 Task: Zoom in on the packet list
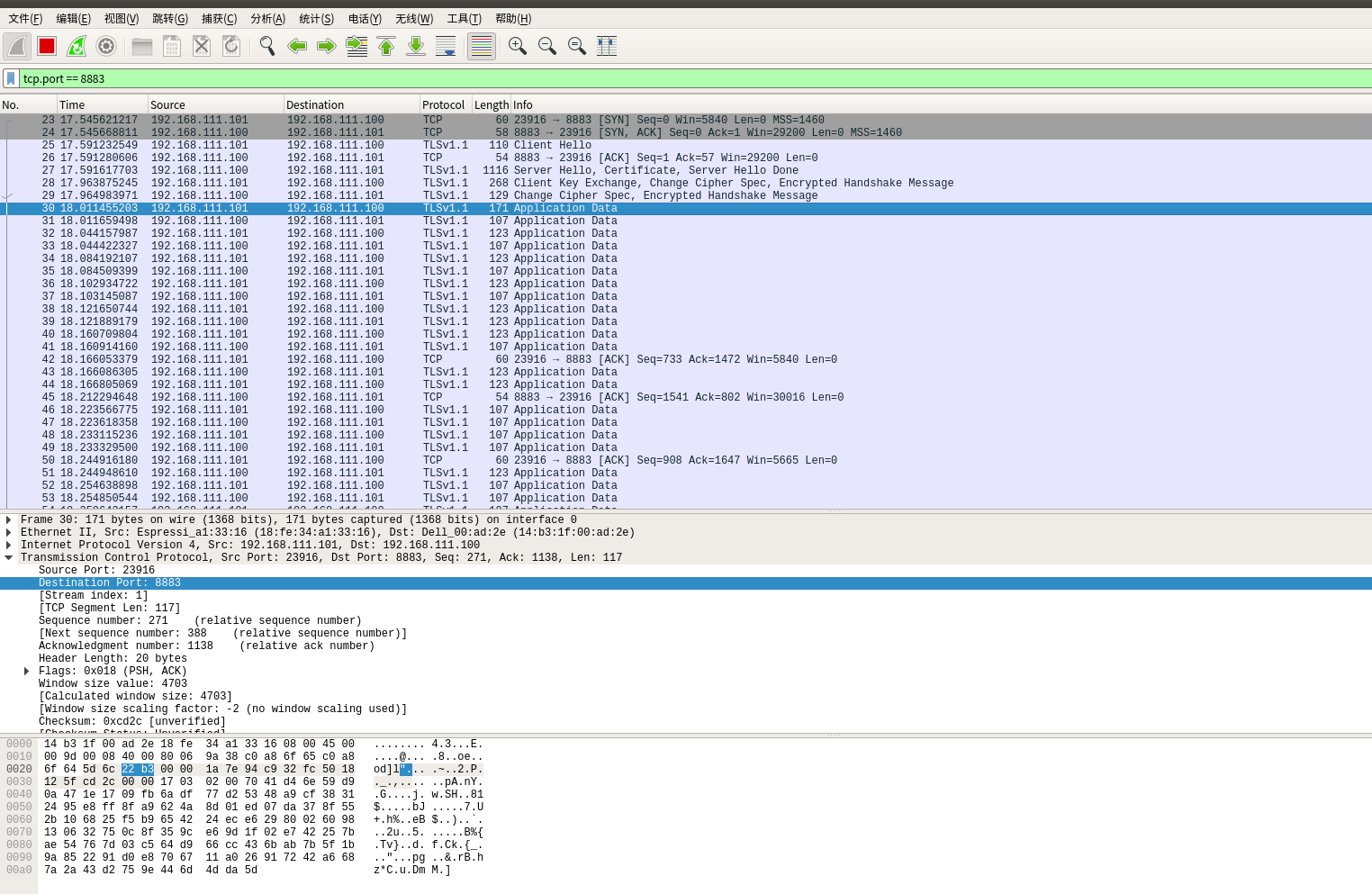coord(517,46)
